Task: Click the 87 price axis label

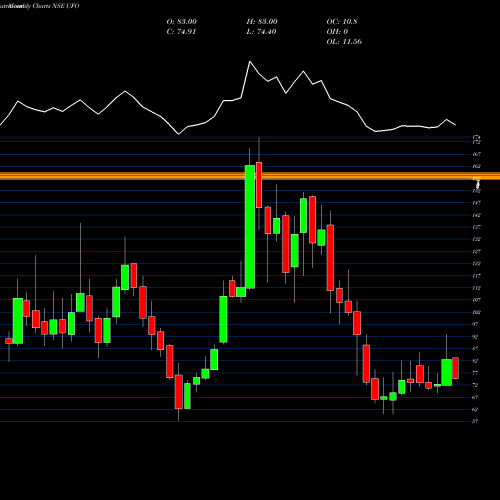Action: point(476,349)
